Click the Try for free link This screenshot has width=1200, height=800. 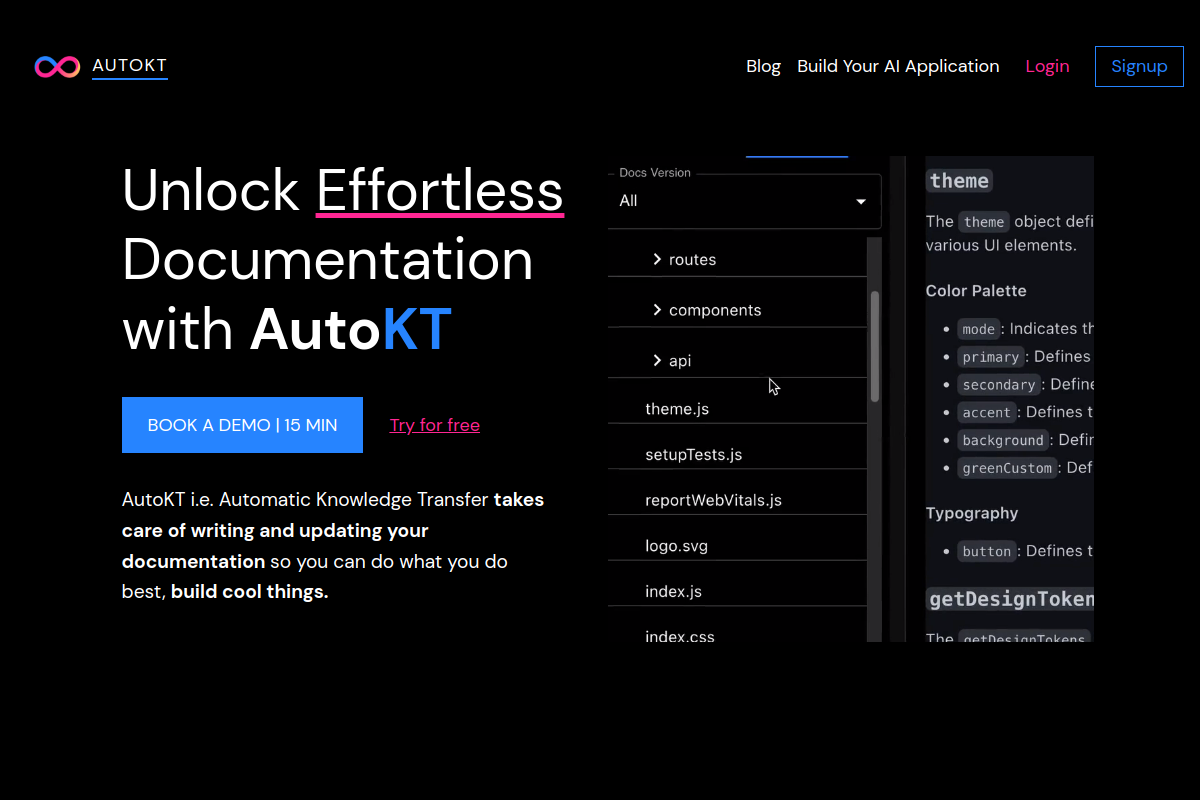click(x=435, y=425)
